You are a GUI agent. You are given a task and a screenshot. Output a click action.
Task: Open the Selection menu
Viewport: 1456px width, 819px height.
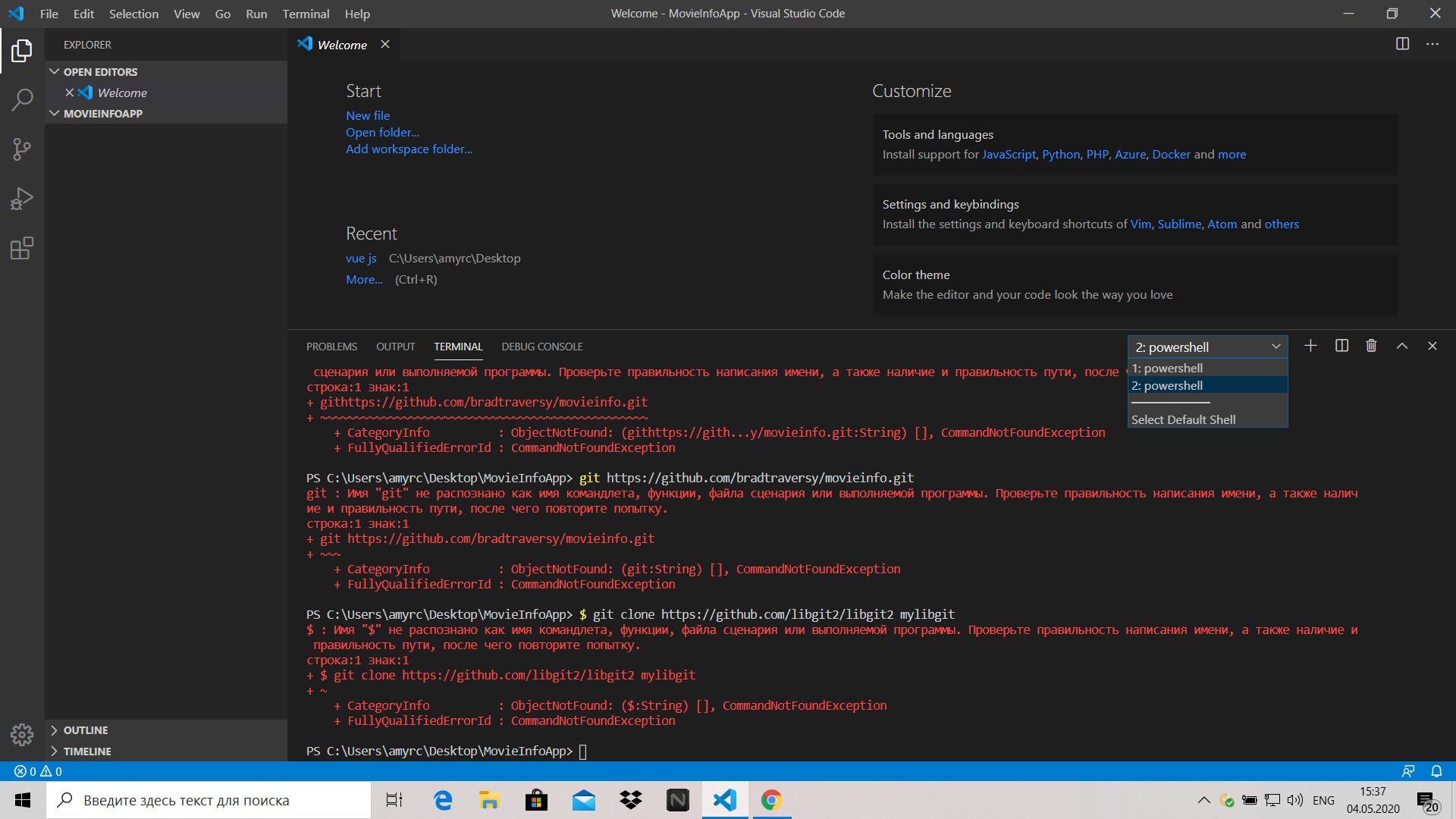[x=133, y=14]
